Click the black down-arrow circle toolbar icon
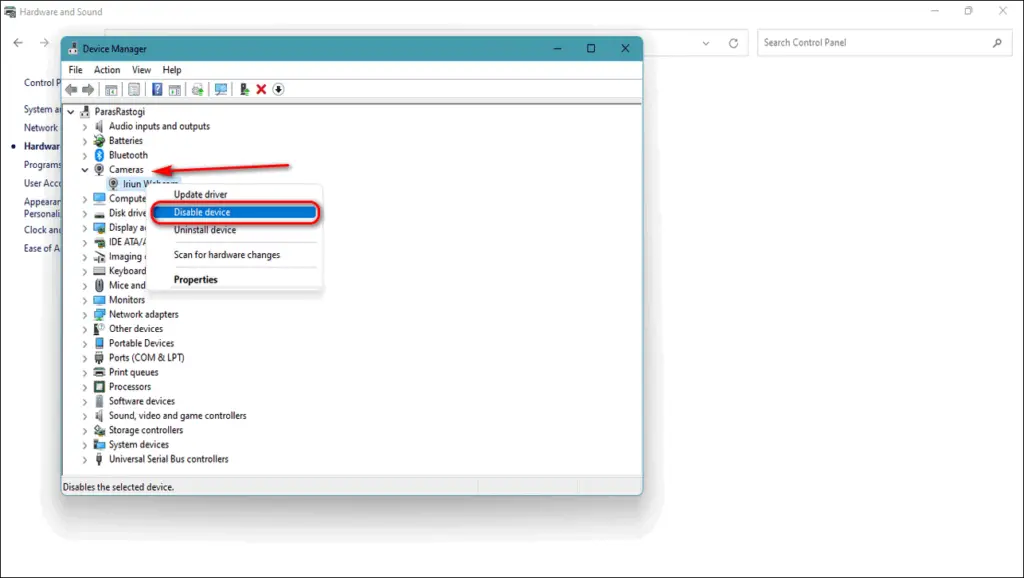 tap(278, 89)
